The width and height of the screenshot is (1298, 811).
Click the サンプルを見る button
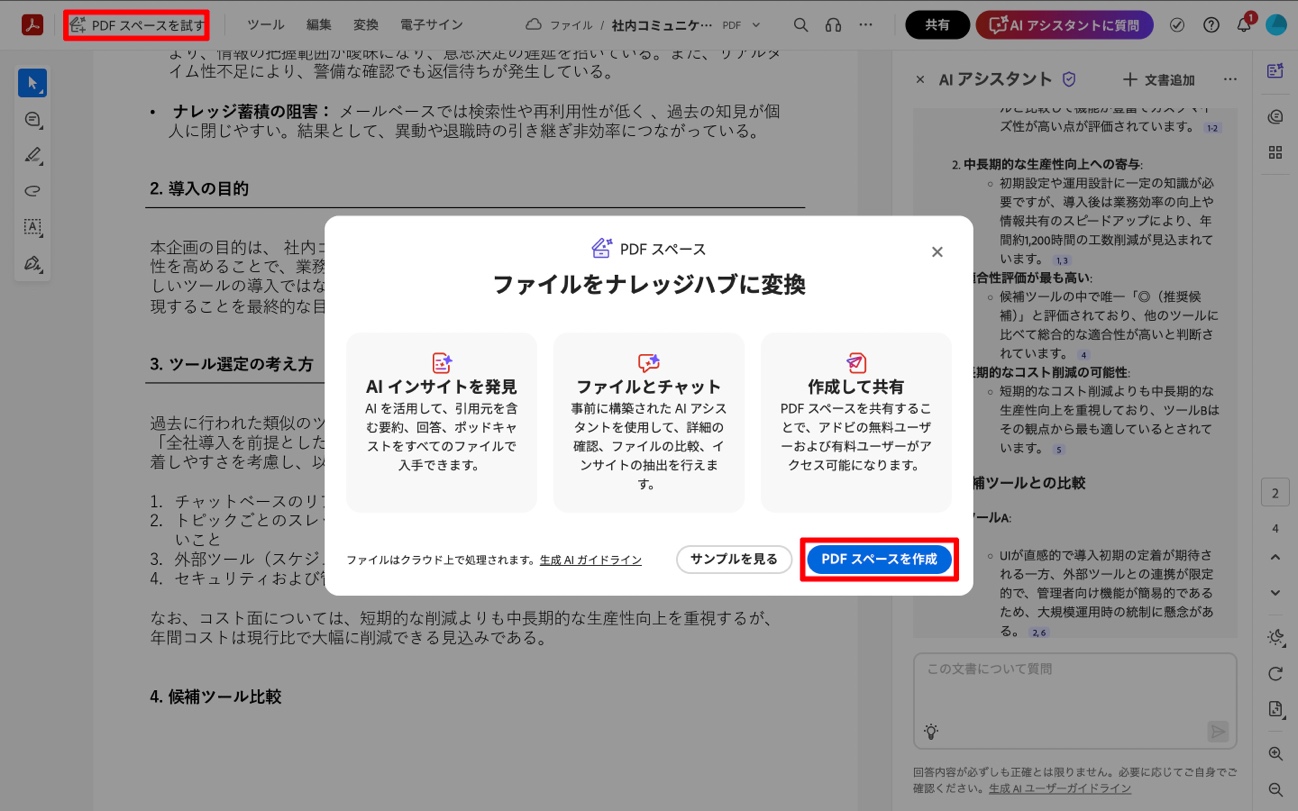pos(734,559)
